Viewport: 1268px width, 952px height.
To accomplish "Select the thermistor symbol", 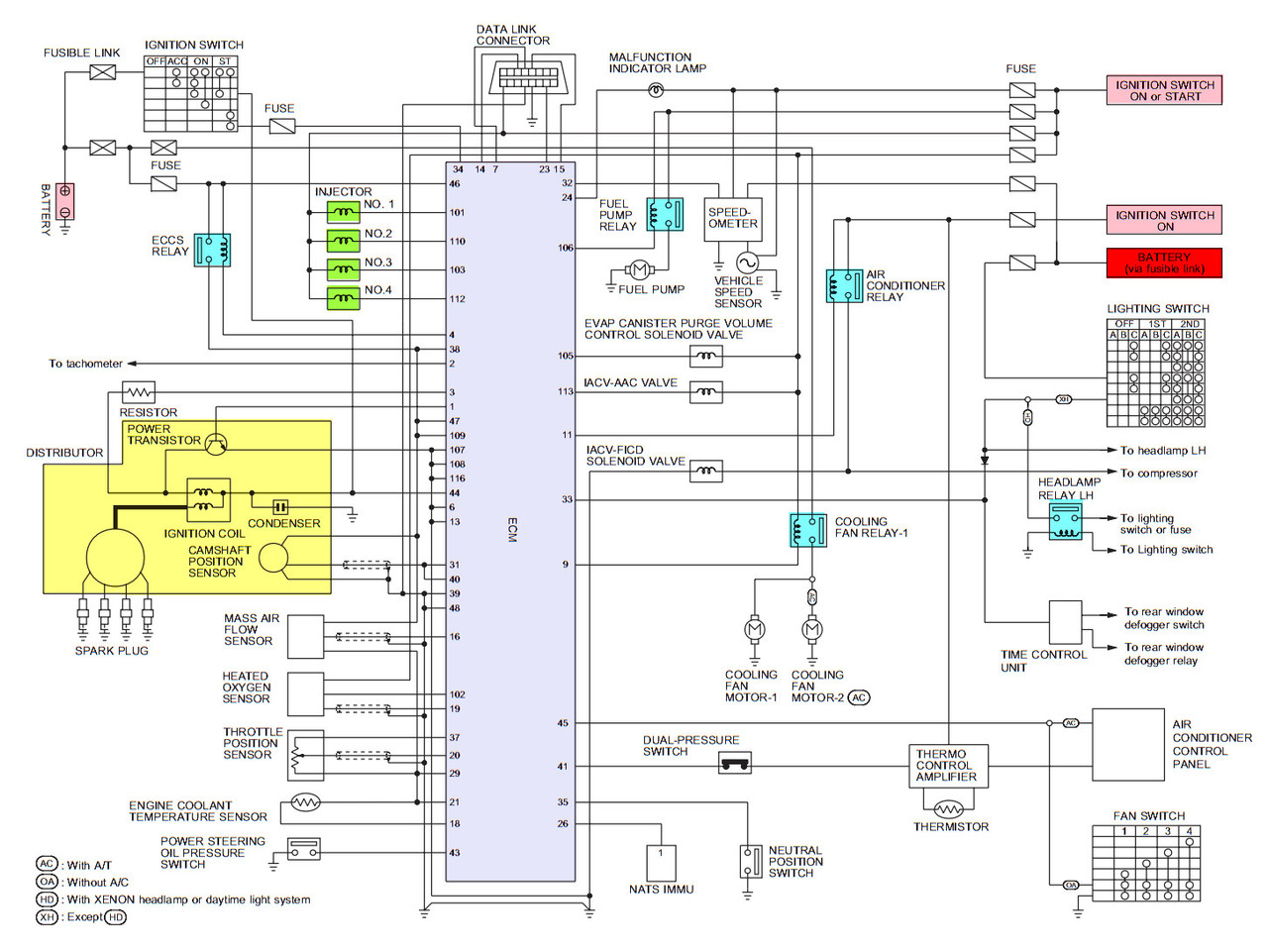I will 949,808.
